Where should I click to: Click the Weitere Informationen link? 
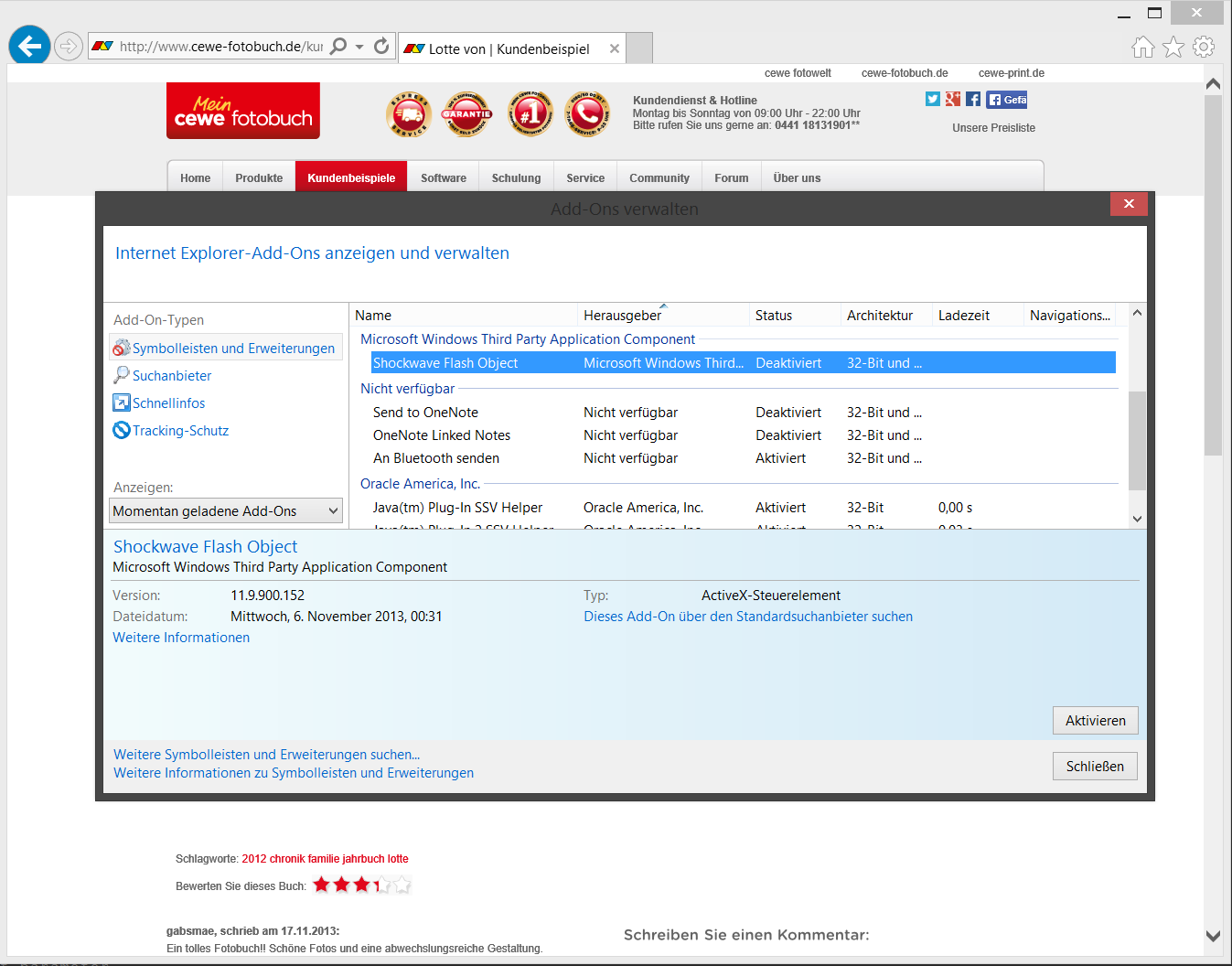[x=181, y=638]
